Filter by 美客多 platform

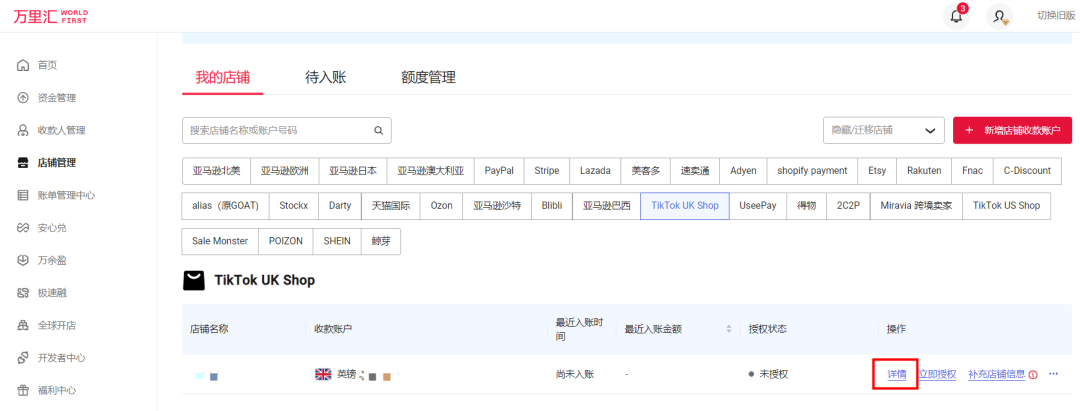coord(645,171)
